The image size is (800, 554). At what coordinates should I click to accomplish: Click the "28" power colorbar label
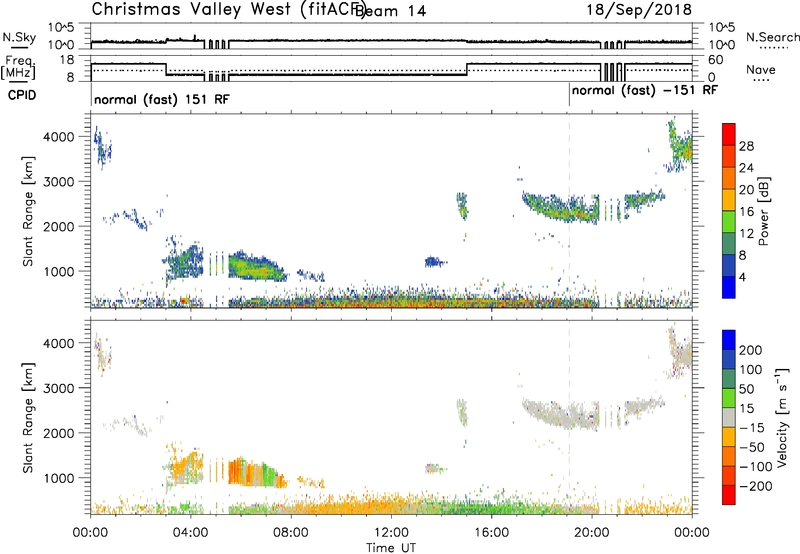(746, 146)
